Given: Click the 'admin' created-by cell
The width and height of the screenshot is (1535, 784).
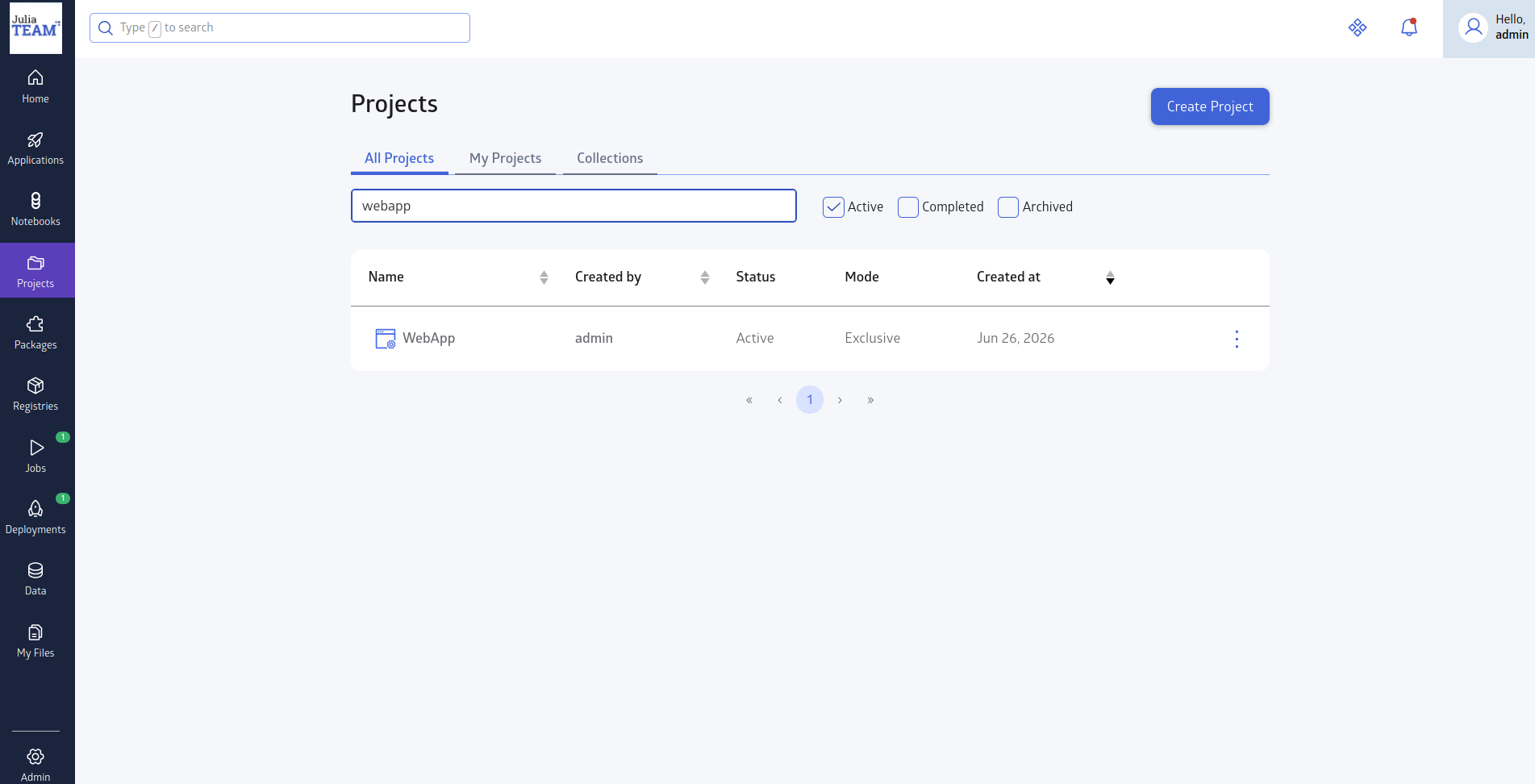Looking at the screenshot, I should coord(594,338).
